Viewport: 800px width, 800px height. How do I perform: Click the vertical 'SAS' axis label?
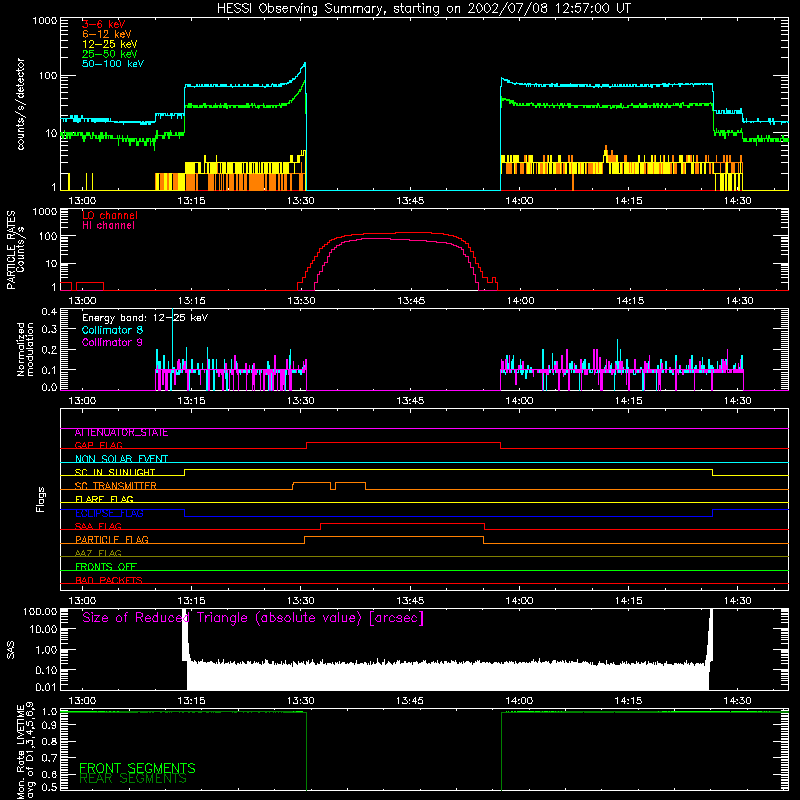(x=10, y=650)
